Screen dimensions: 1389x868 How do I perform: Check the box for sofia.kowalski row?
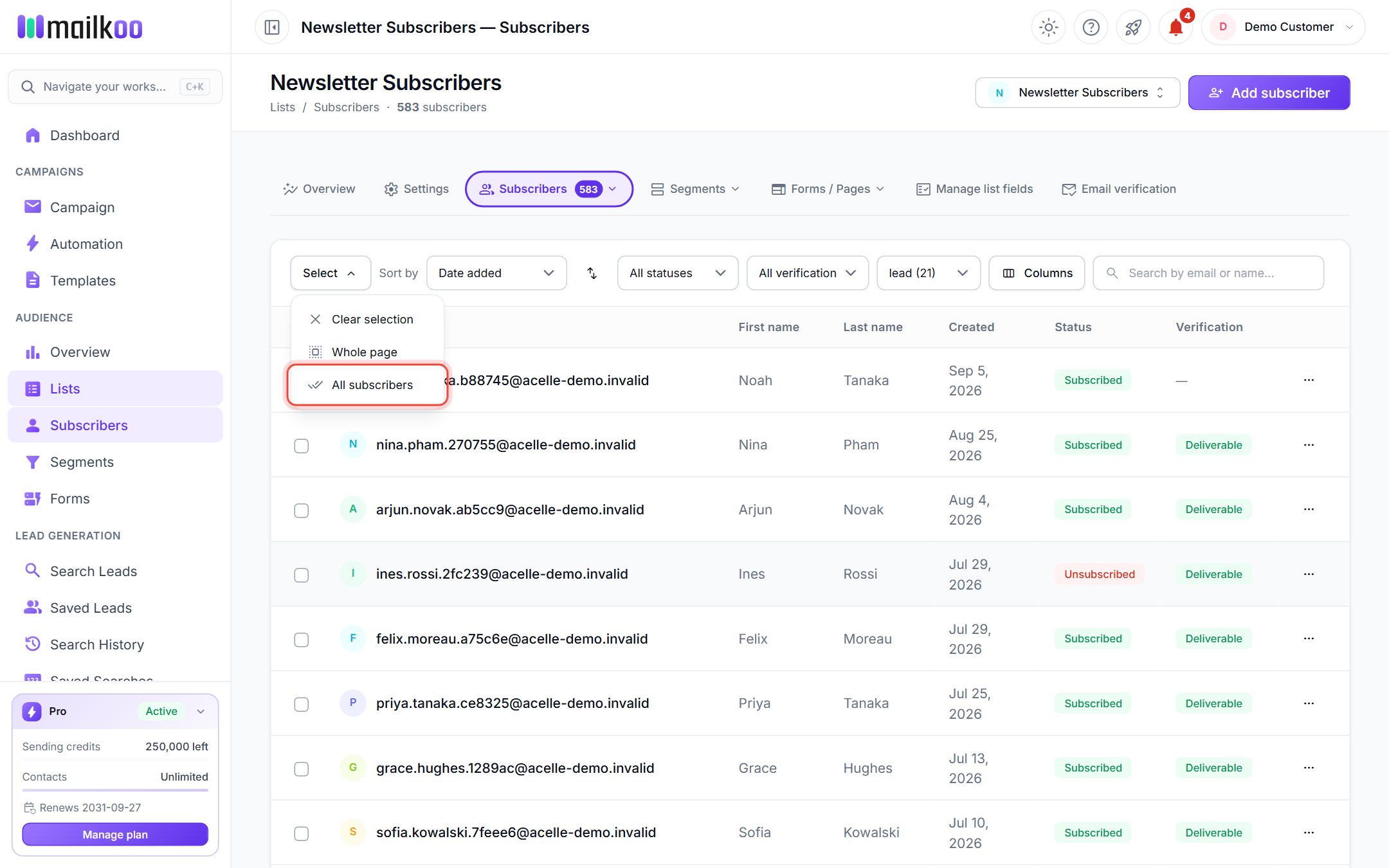[x=302, y=833]
